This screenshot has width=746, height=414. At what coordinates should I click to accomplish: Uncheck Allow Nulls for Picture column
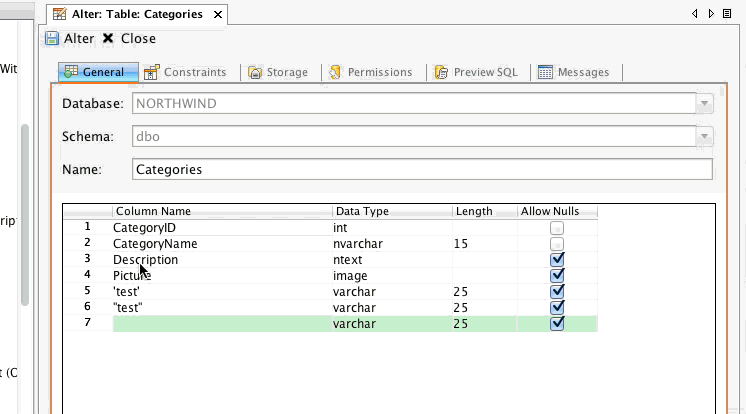(x=558, y=276)
